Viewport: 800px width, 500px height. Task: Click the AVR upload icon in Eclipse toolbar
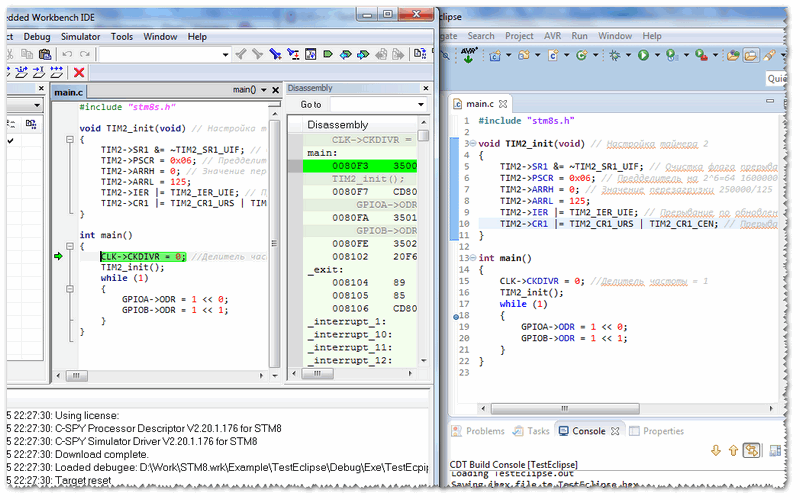469,55
